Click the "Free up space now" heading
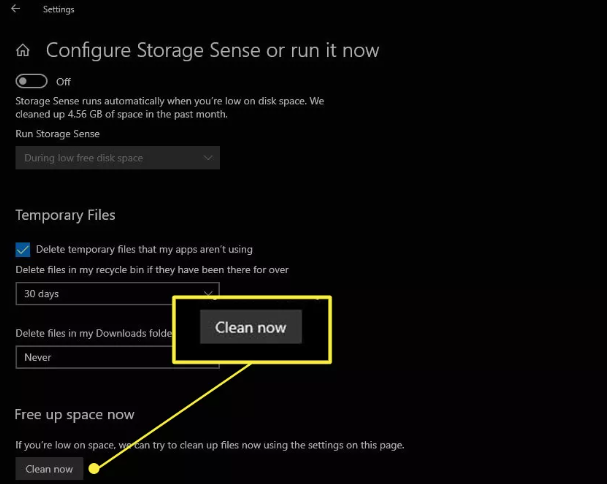This screenshot has height=484, width=607. tap(74, 415)
